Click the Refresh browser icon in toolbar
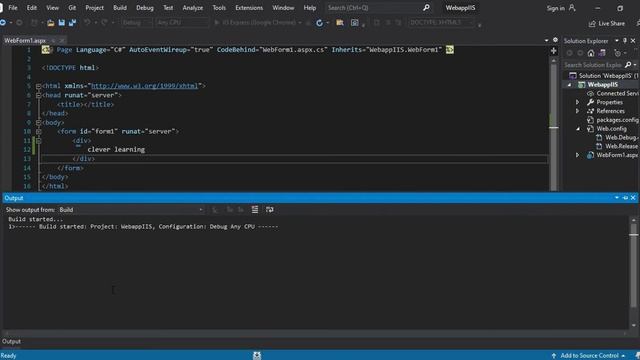Screen dimensions: 640x360 point(319,23)
